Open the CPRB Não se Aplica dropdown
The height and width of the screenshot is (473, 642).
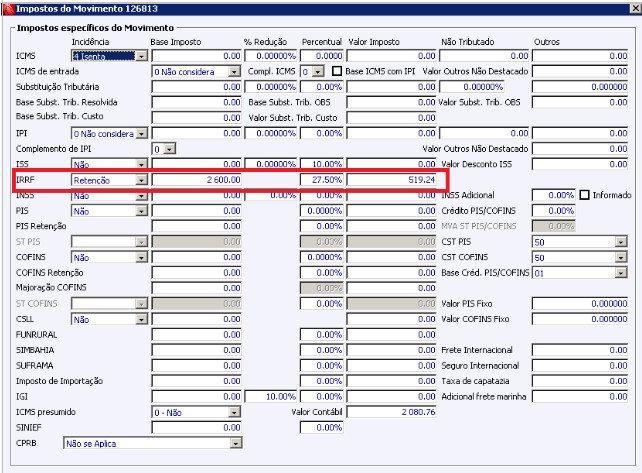236,444
